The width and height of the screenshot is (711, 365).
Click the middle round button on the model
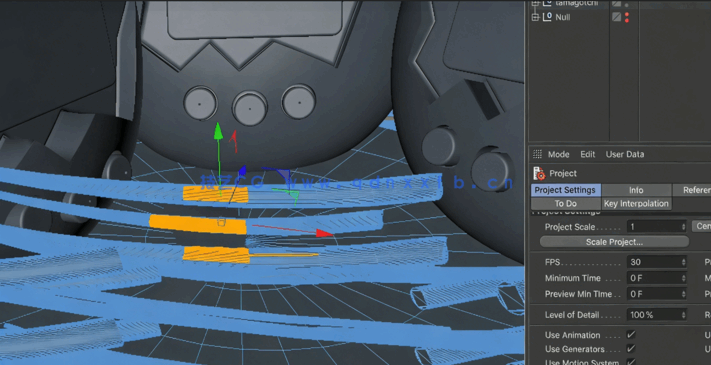tap(250, 108)
